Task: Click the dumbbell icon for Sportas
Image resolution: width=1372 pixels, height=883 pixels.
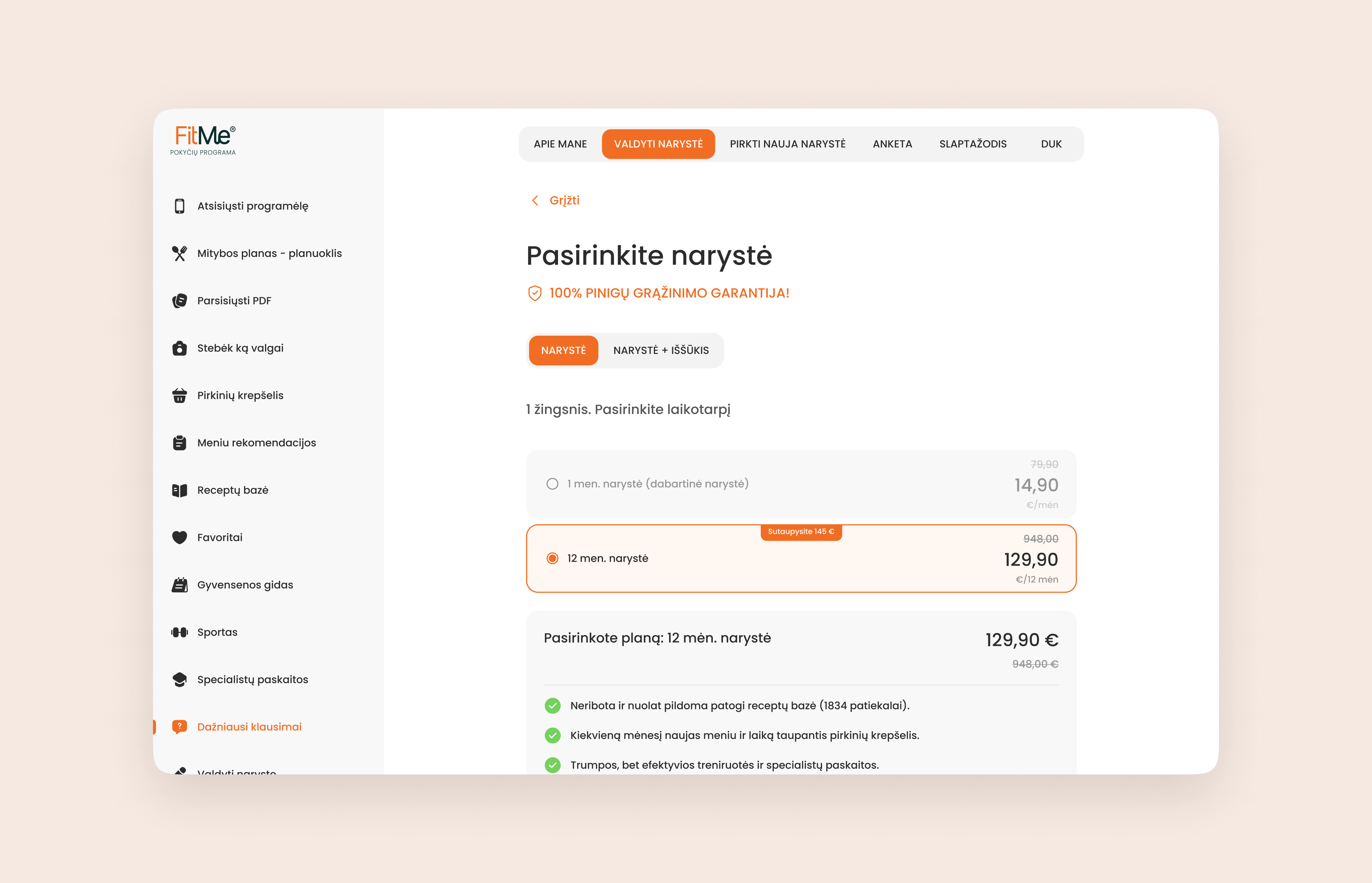Action: 180,632
